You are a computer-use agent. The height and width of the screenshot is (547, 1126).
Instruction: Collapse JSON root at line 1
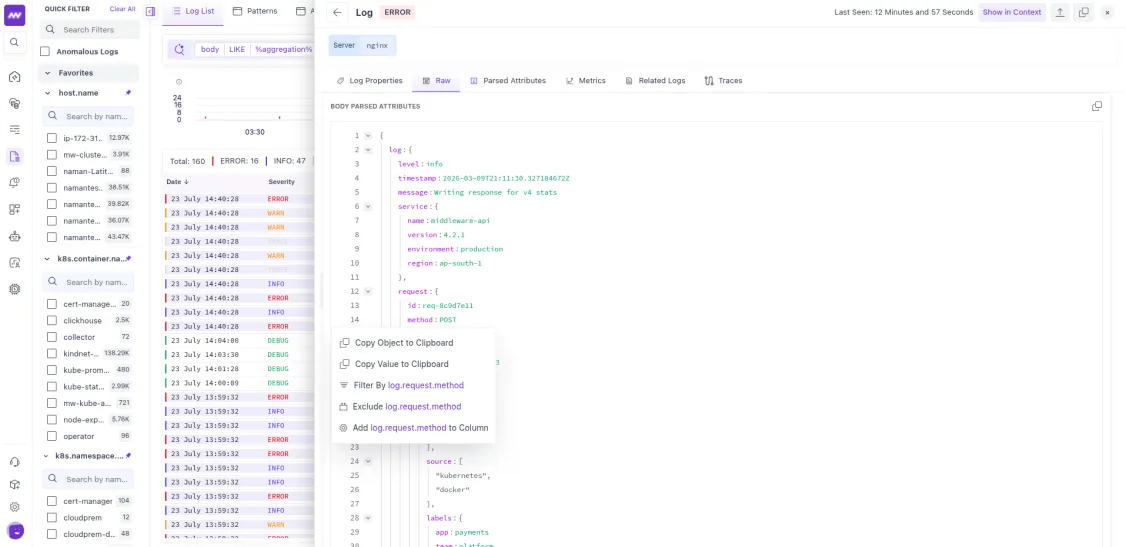pyautogui.click(x=368, y=136)
